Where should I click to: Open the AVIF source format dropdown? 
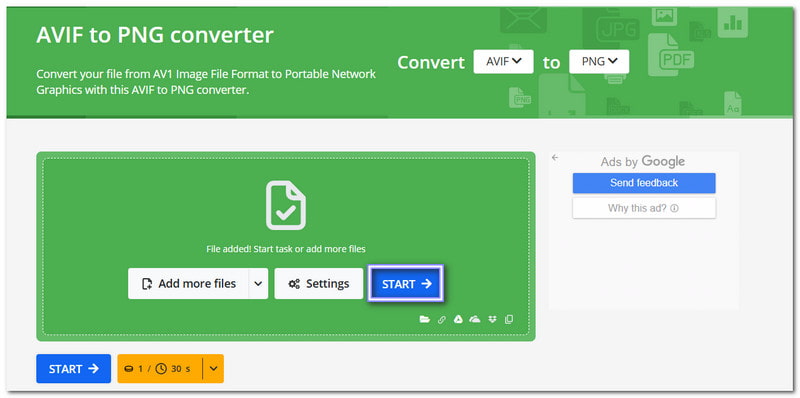click(x=503, y=62)
